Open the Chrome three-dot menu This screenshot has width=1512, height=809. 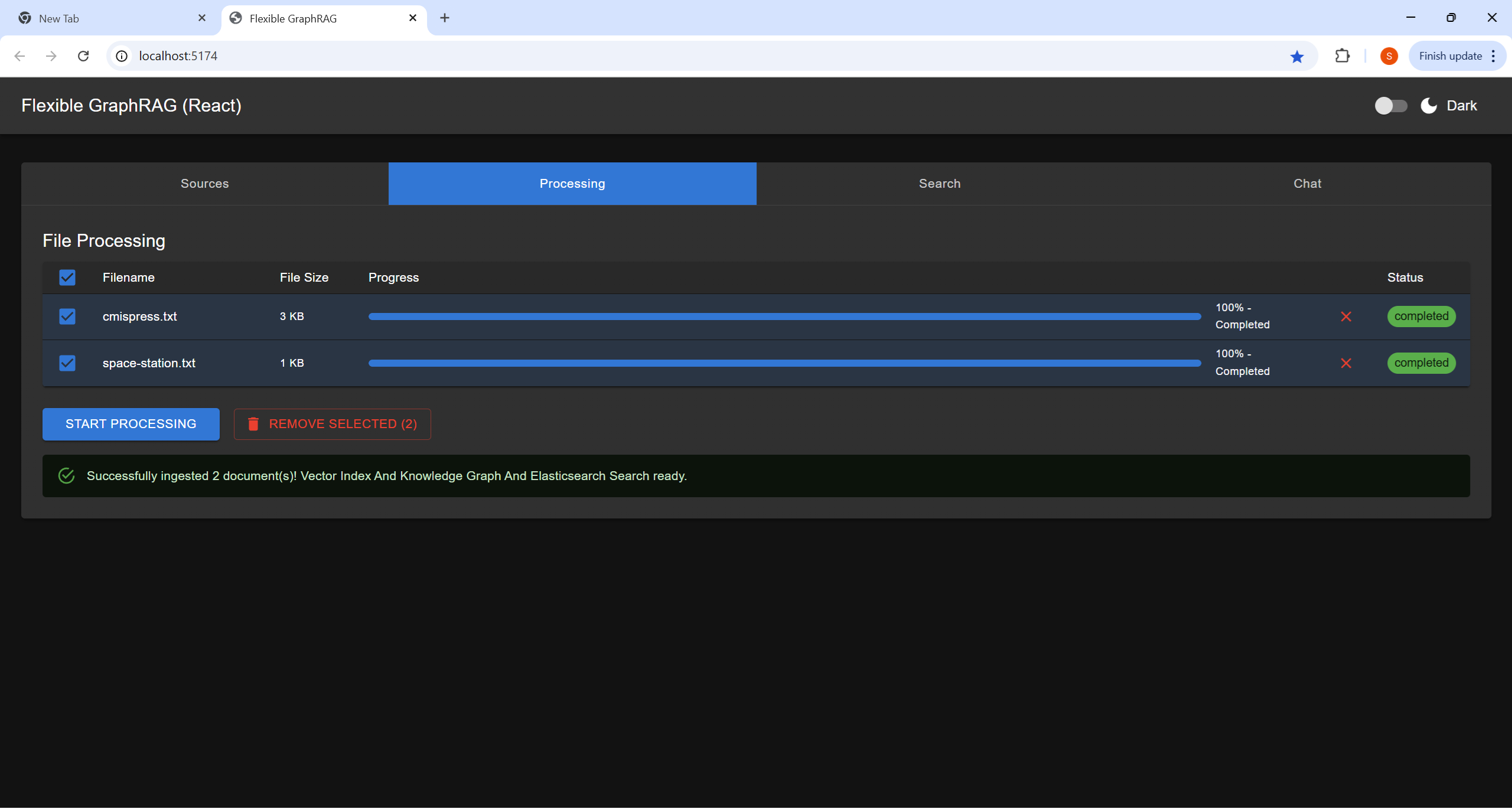(x=1493, y=56)
